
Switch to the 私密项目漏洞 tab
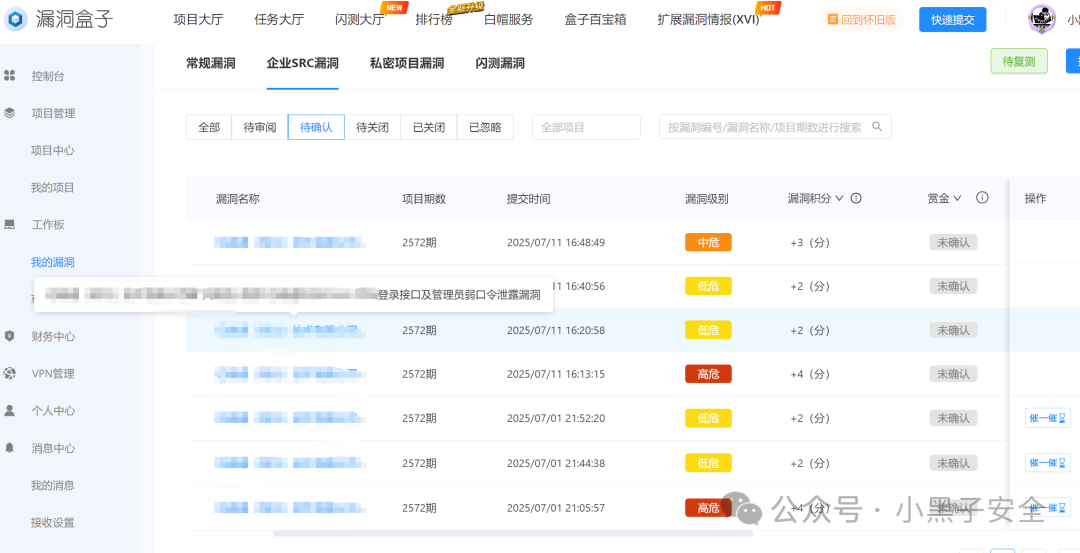click(406, 63)
